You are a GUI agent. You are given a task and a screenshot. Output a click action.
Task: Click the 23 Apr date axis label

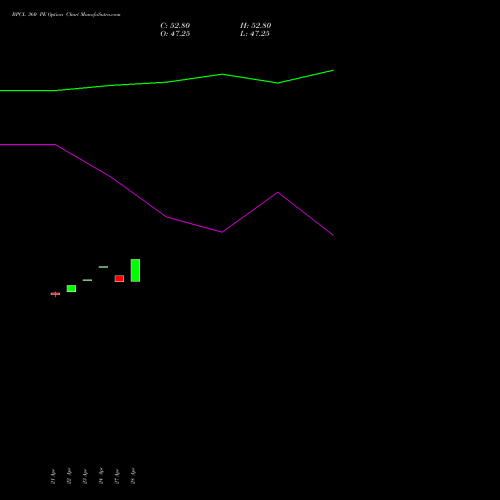85,476
